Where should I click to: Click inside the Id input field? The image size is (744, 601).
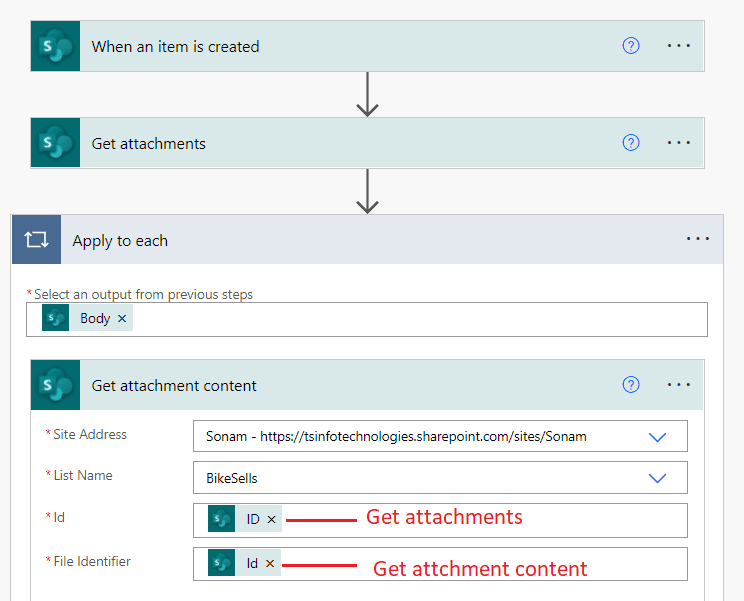(x=440, y=520)
